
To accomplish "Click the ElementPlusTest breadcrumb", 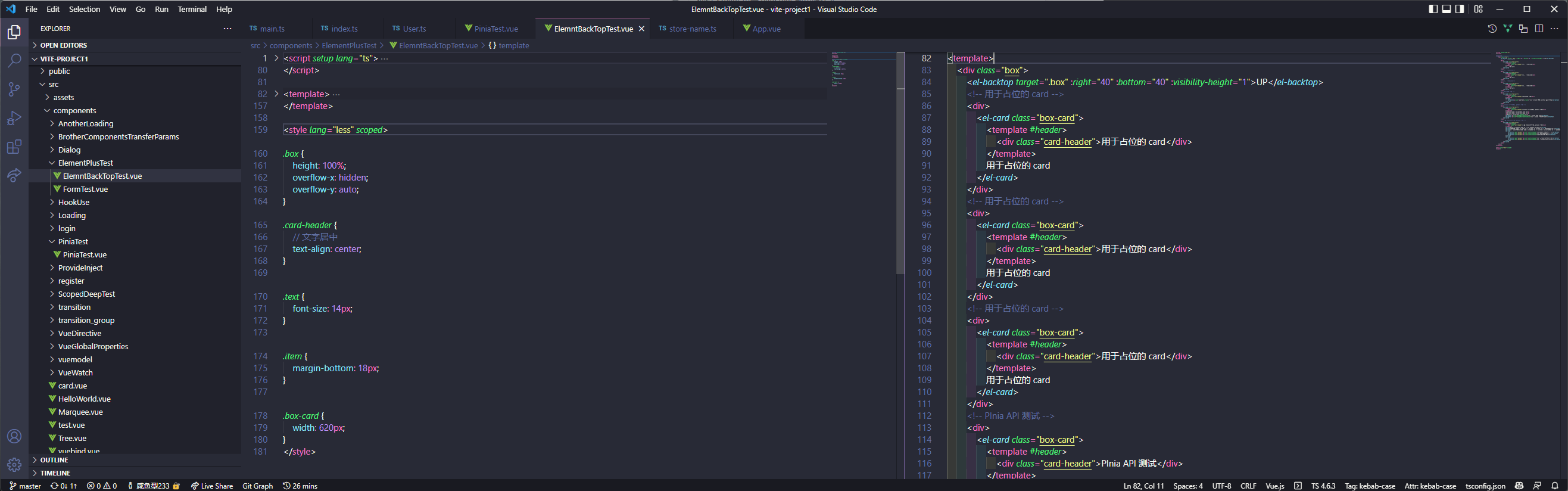I will coord(349,46).
